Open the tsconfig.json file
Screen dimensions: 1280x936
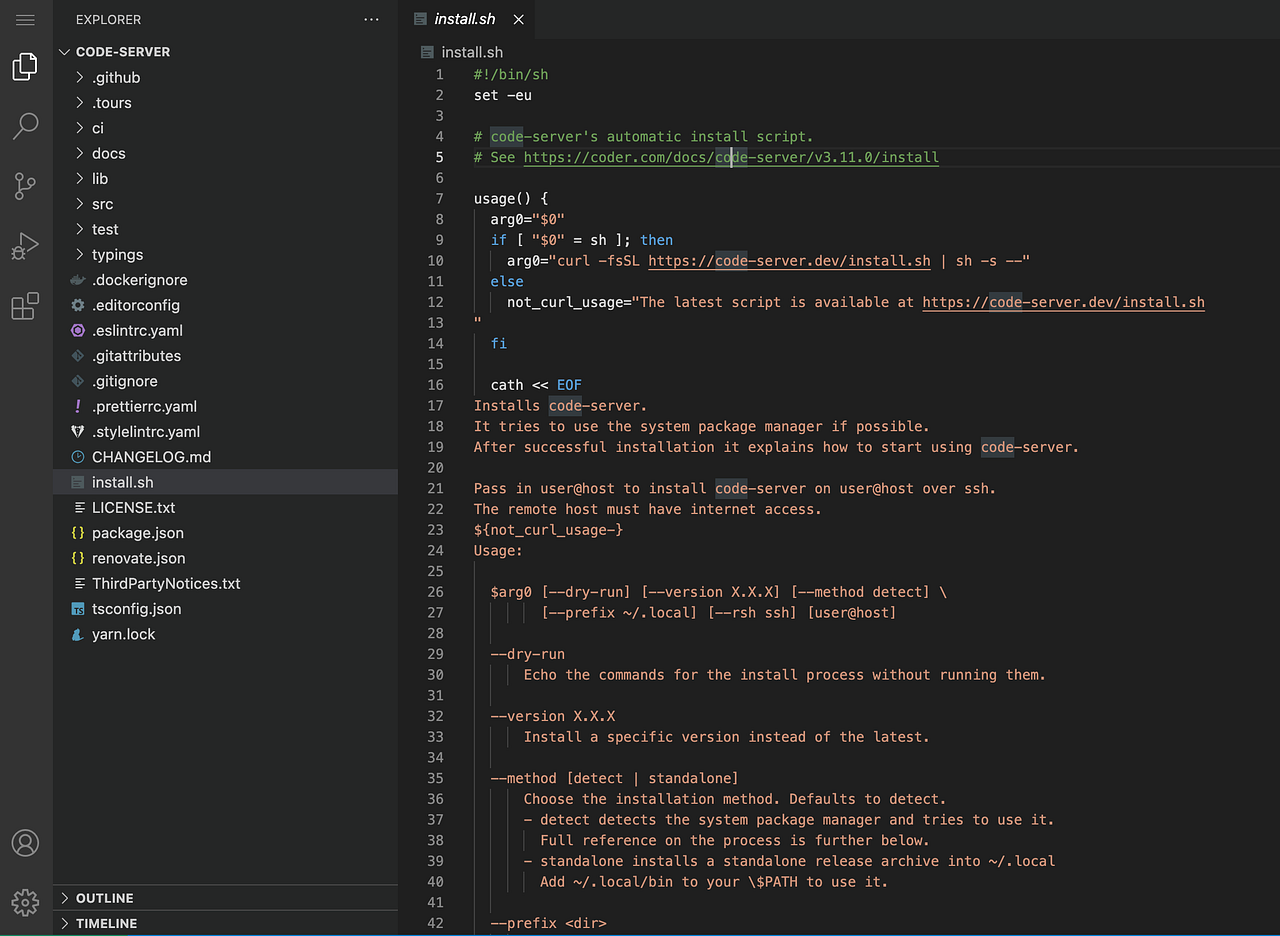(226, 609)
